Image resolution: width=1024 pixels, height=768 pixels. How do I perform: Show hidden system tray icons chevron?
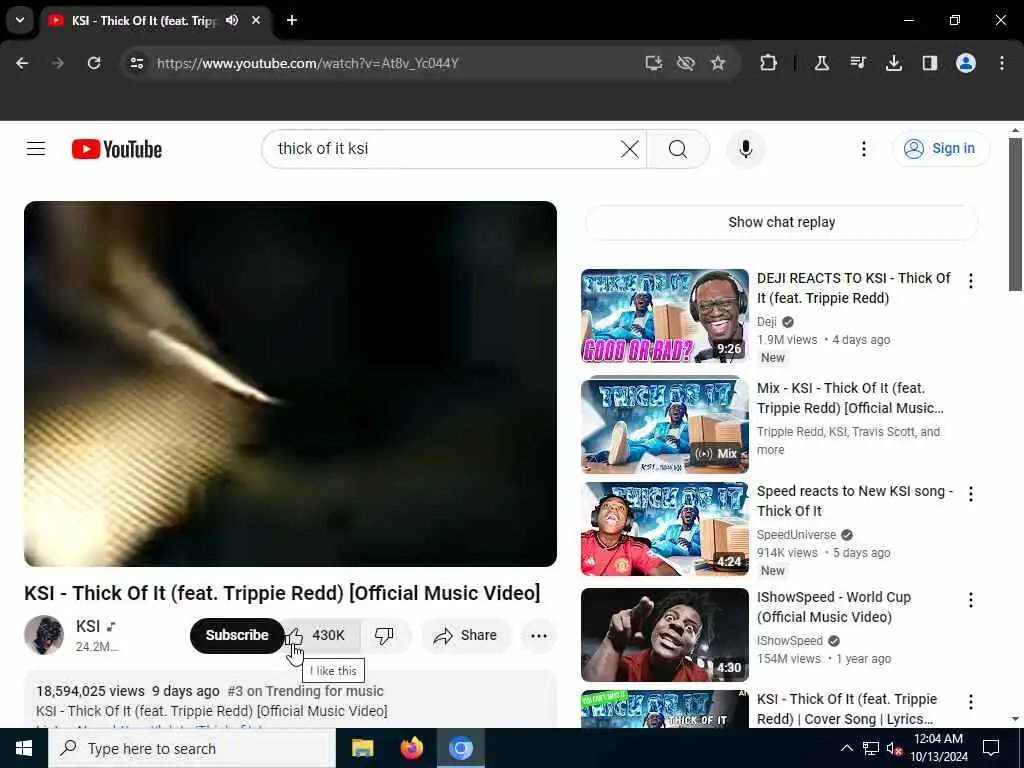point(846,748)
